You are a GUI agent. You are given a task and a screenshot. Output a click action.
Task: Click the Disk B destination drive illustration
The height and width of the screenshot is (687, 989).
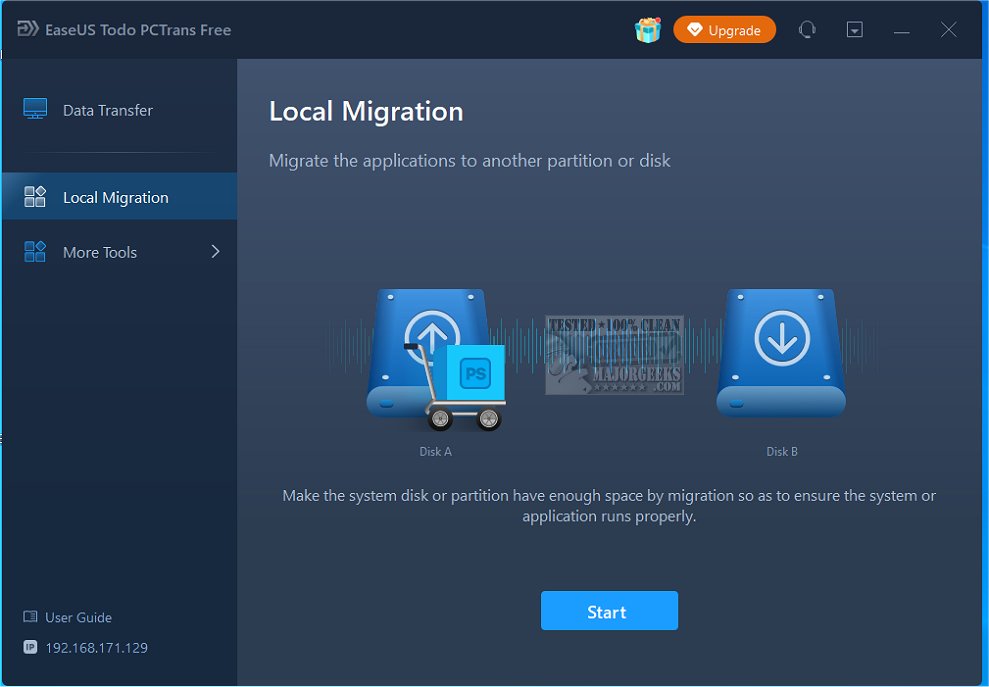781,352
